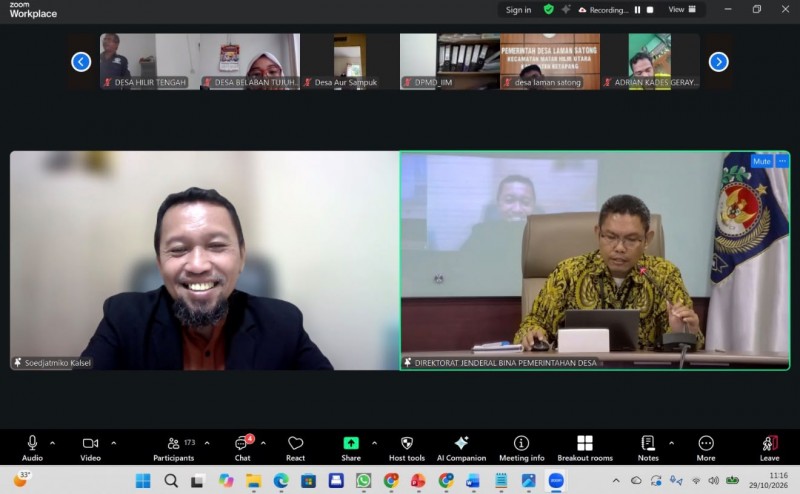Open the Windows Start menu
The image size is (800, 494).
coord(143,480)
